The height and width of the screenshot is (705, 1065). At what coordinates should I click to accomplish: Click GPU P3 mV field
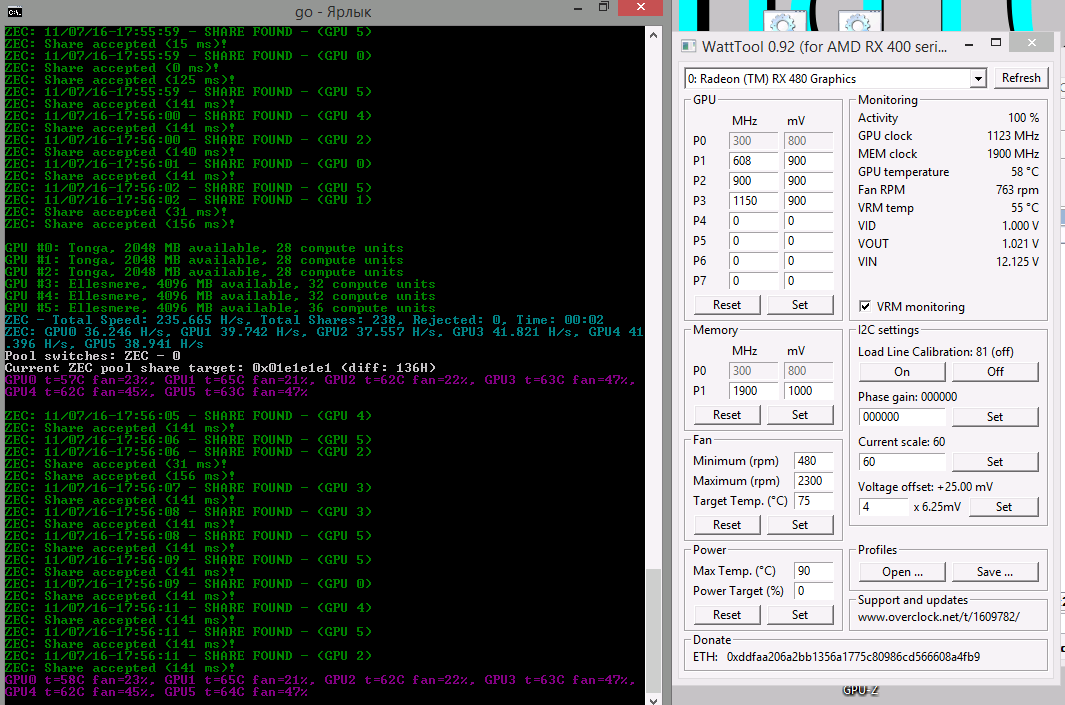click(x=809, y=201)
